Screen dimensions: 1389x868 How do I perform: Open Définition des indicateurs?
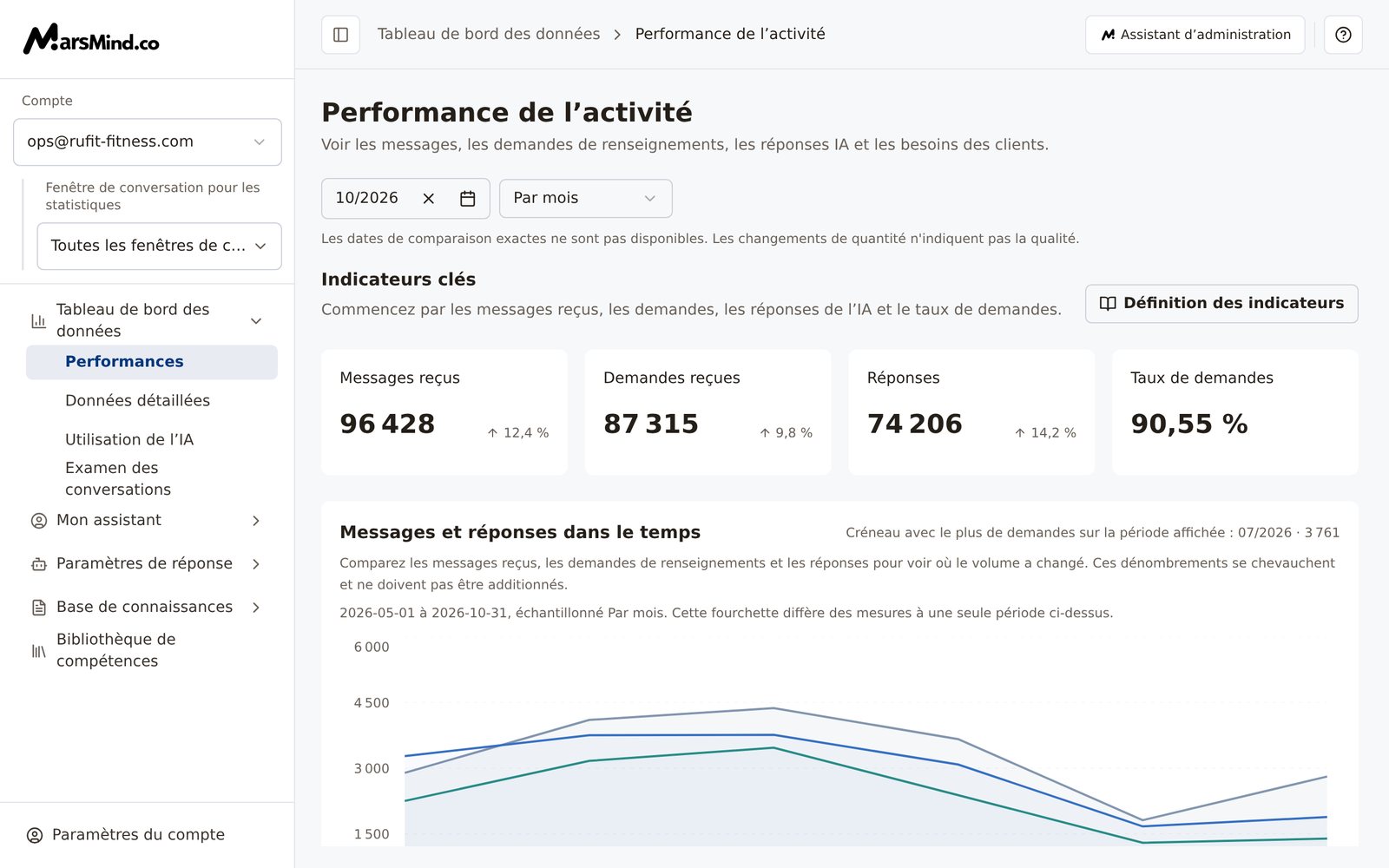pos(1221,304)
